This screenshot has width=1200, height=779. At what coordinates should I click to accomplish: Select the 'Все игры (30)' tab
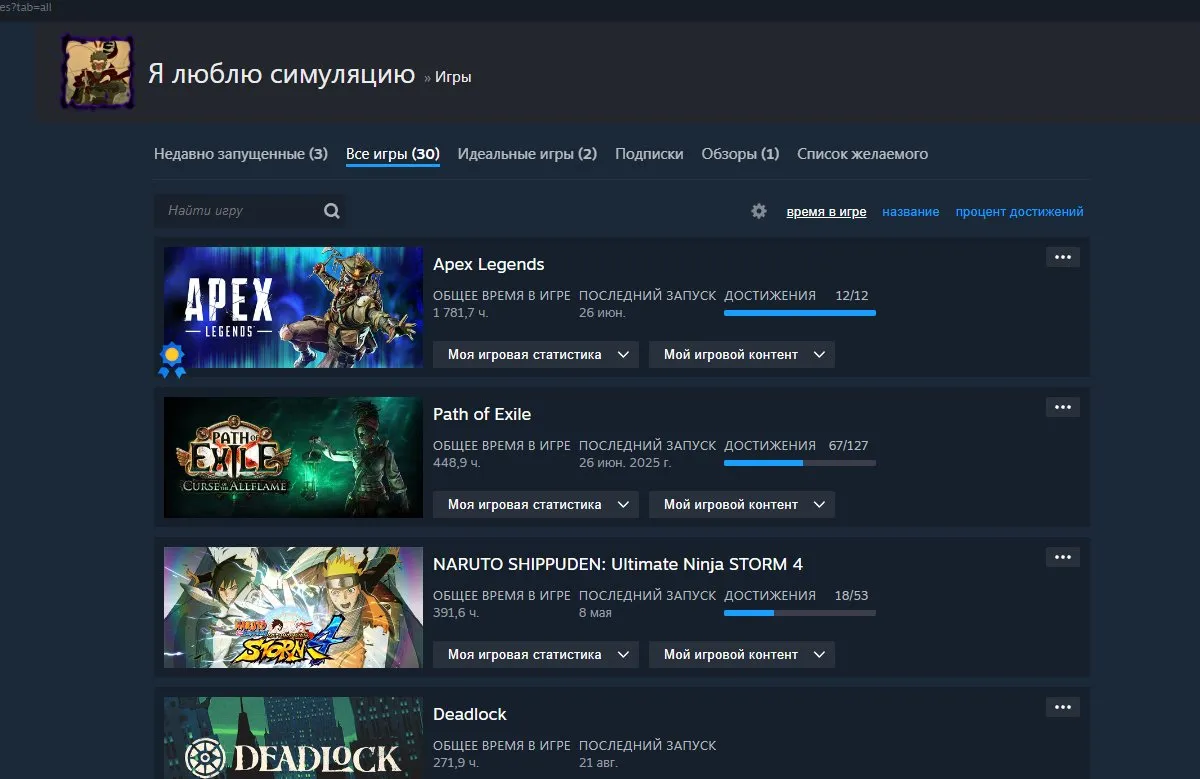point(393,154)
